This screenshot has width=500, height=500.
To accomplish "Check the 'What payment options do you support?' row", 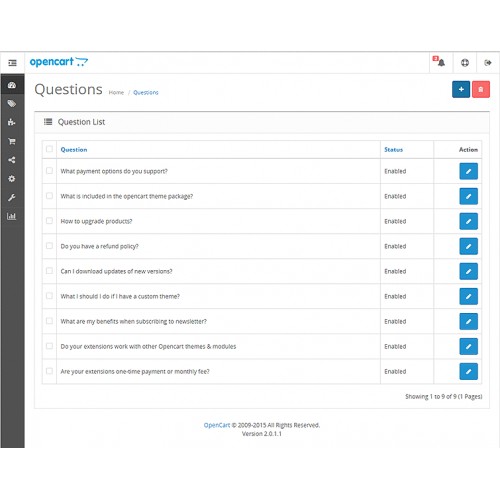I will [x=49, y=171].
